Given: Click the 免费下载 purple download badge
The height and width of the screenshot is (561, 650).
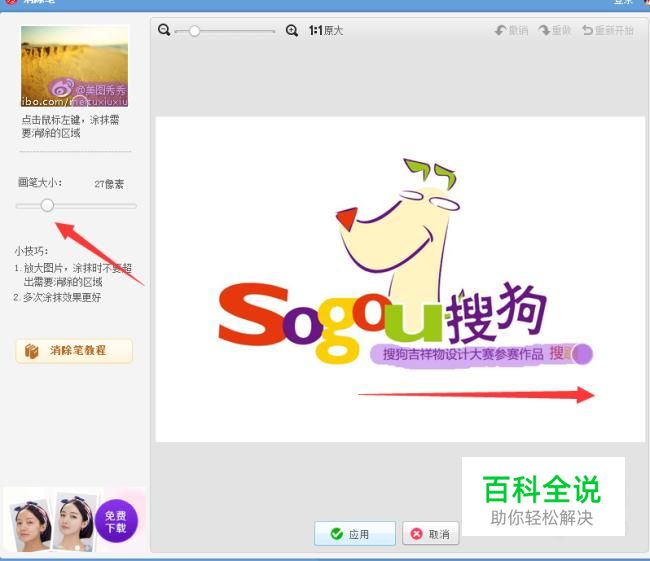Looking at the screenshot, I should tap(116, 521).
